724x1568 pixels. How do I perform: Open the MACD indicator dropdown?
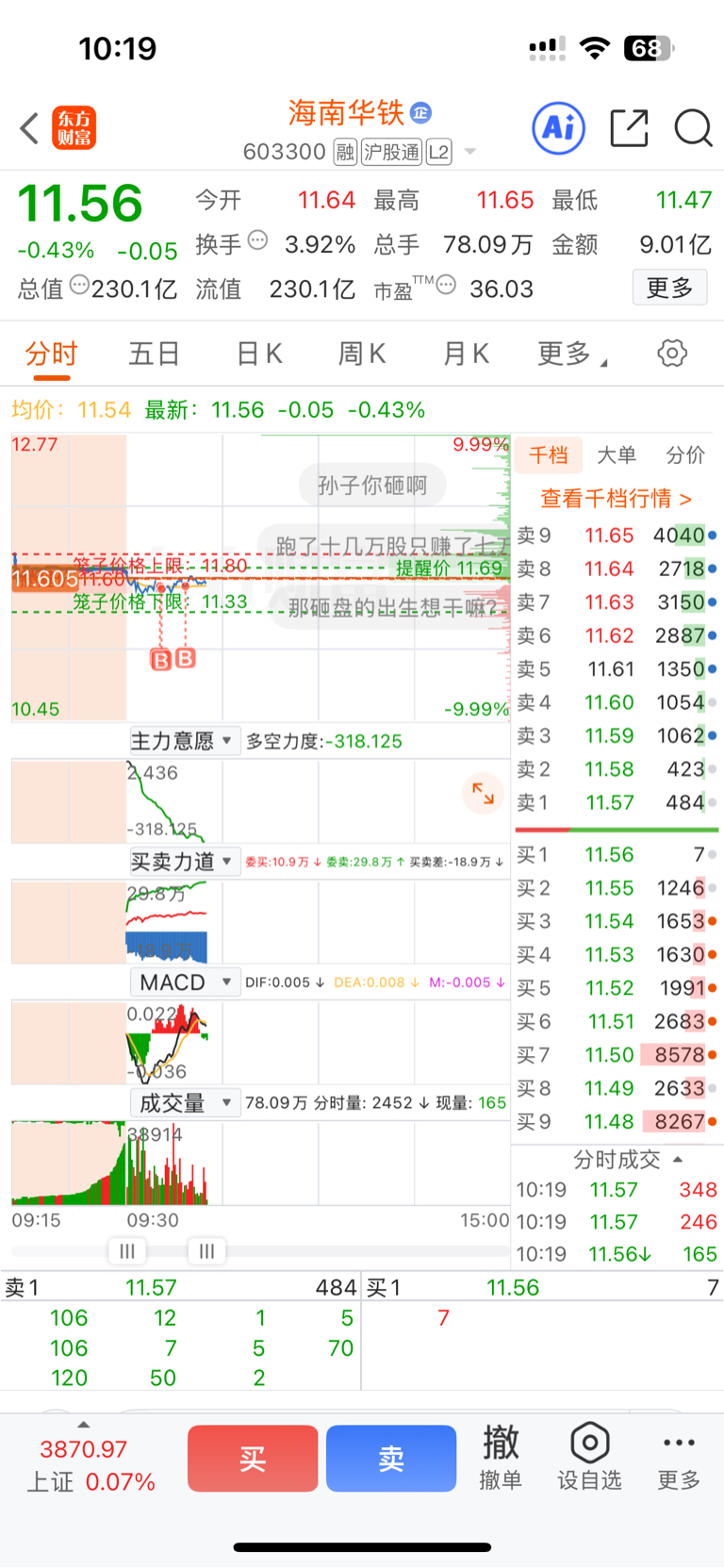[x=184, y=982]
